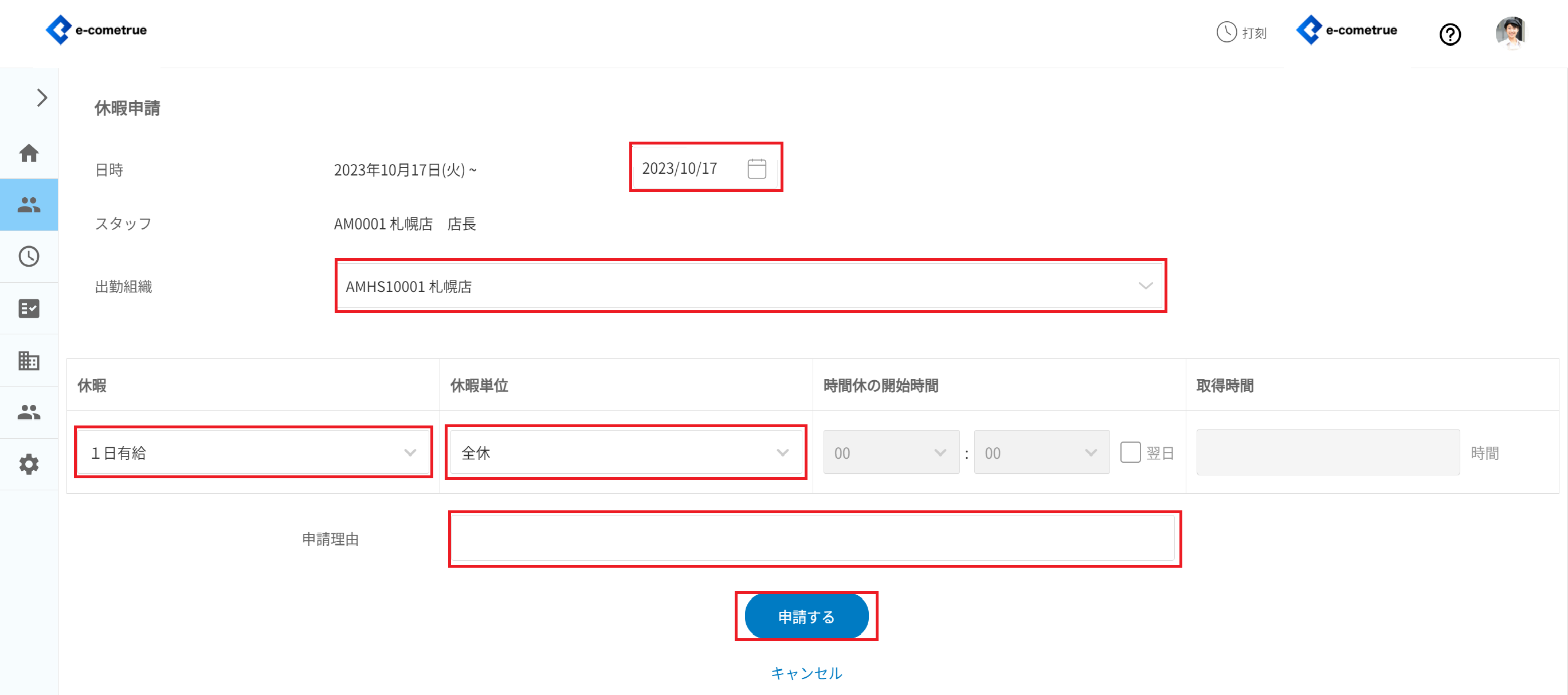Viewport: 1568px width, 695px height.
Task: Select the highlighted staff sidebar menu item
Action: click(29, 205)
